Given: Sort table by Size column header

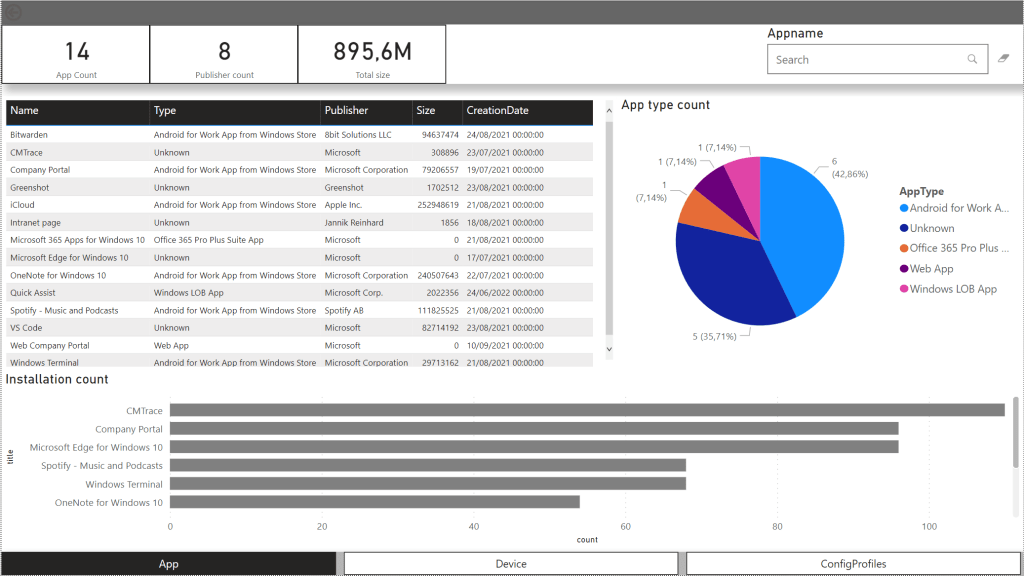Looking at the screenshot, I should click(426, 111).
